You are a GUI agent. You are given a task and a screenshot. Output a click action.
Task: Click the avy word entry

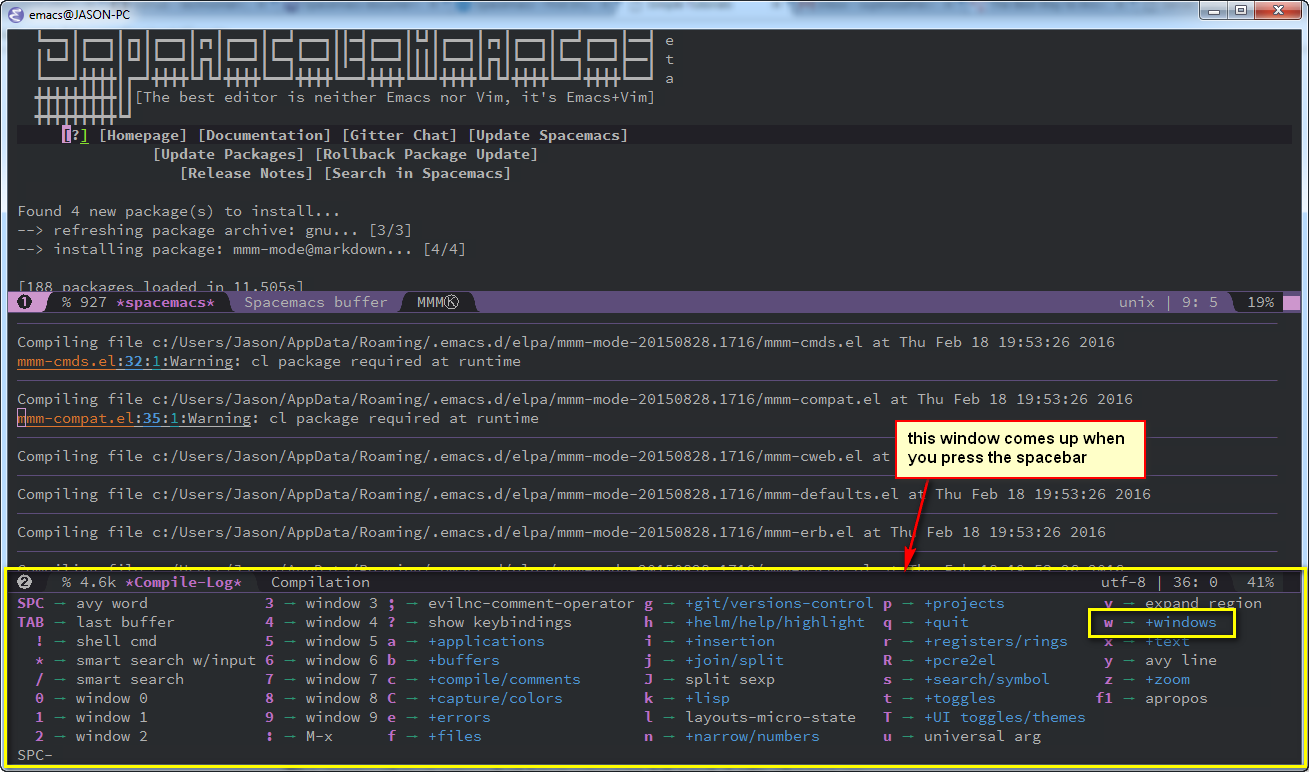[112, 603]
